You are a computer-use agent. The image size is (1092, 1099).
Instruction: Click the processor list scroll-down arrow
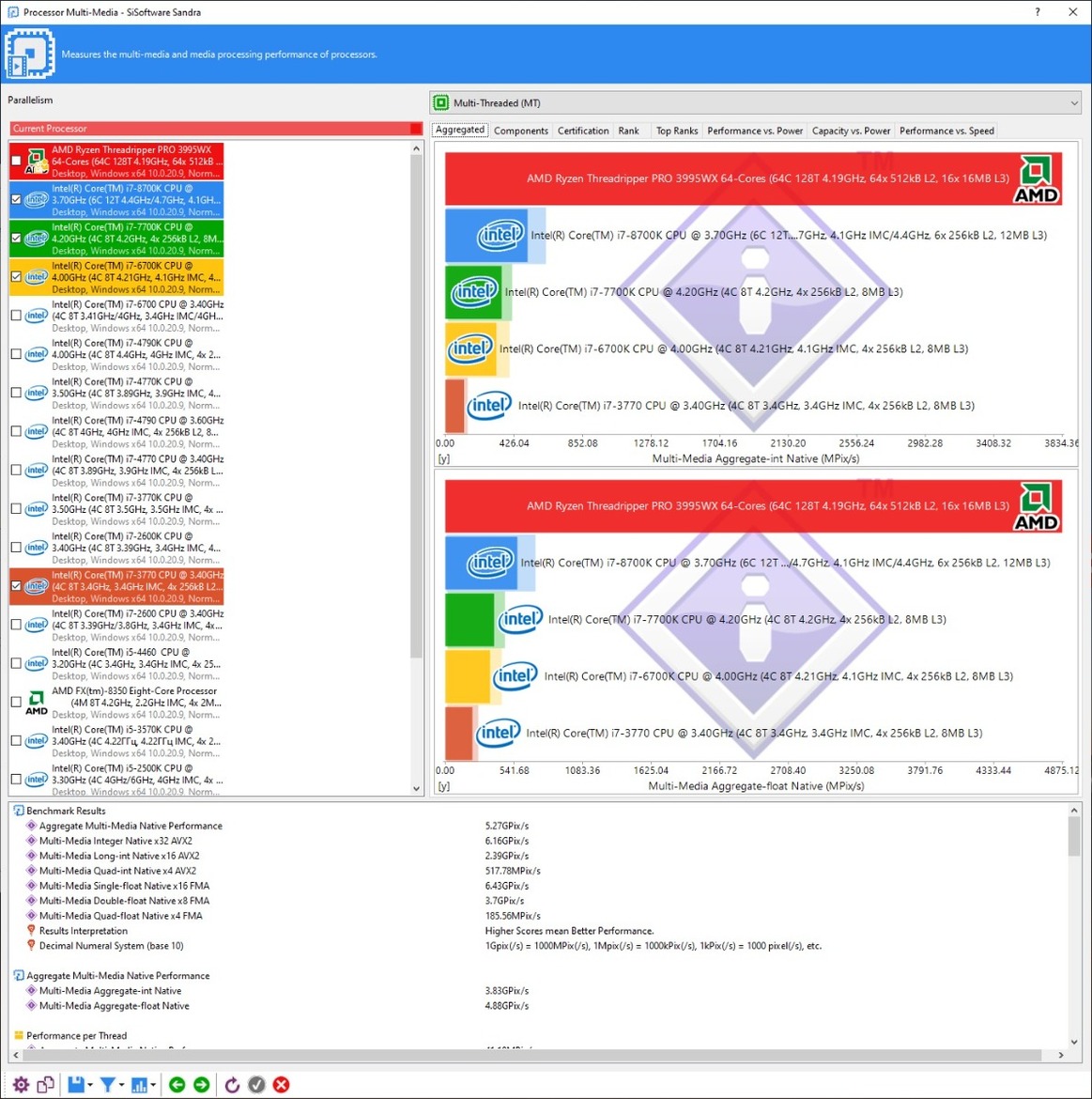coord(416,788)
